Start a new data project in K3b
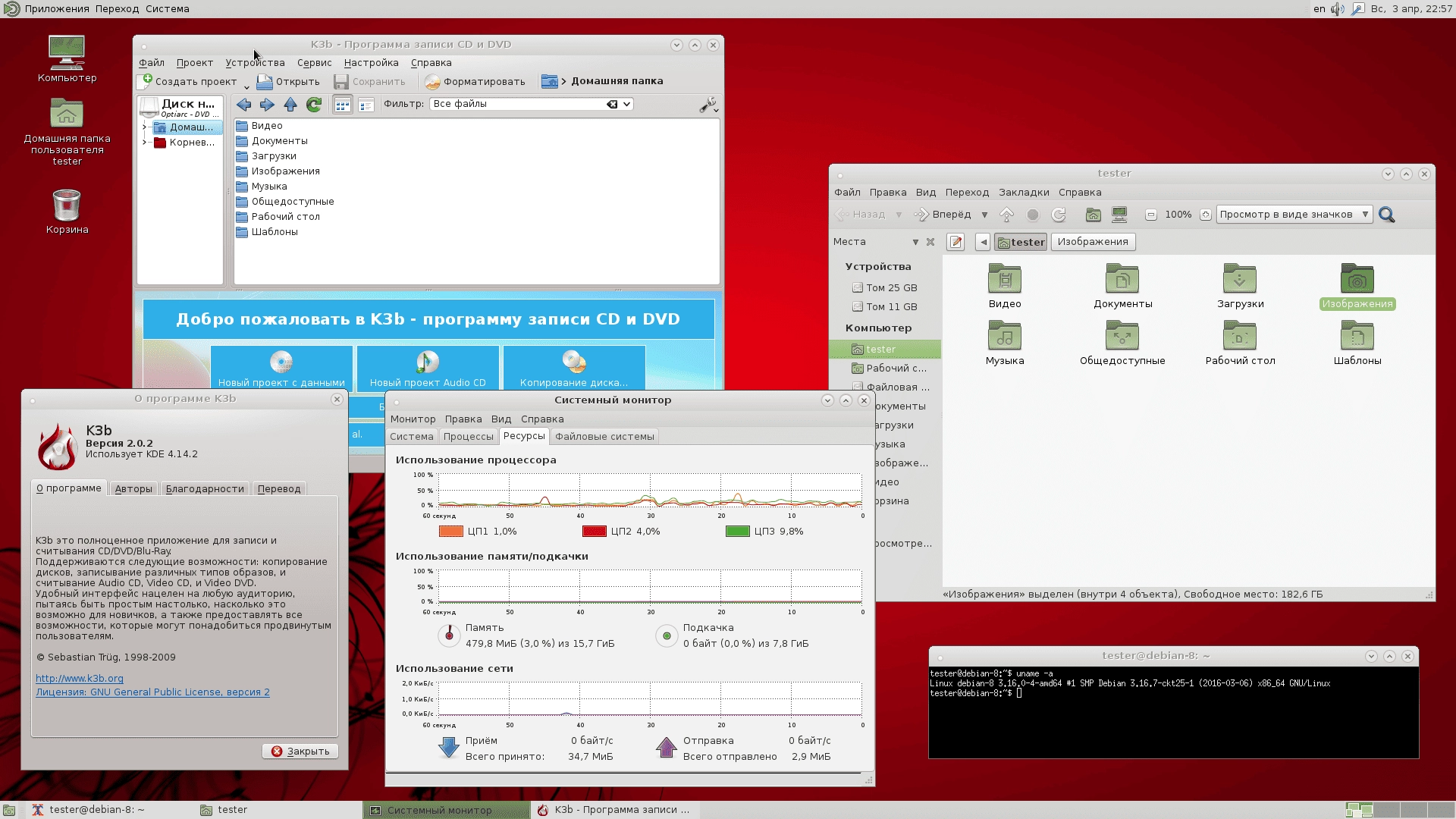The width and height of the screenshot is (1456, 819). pyautogui.click(x=281, y=369)
